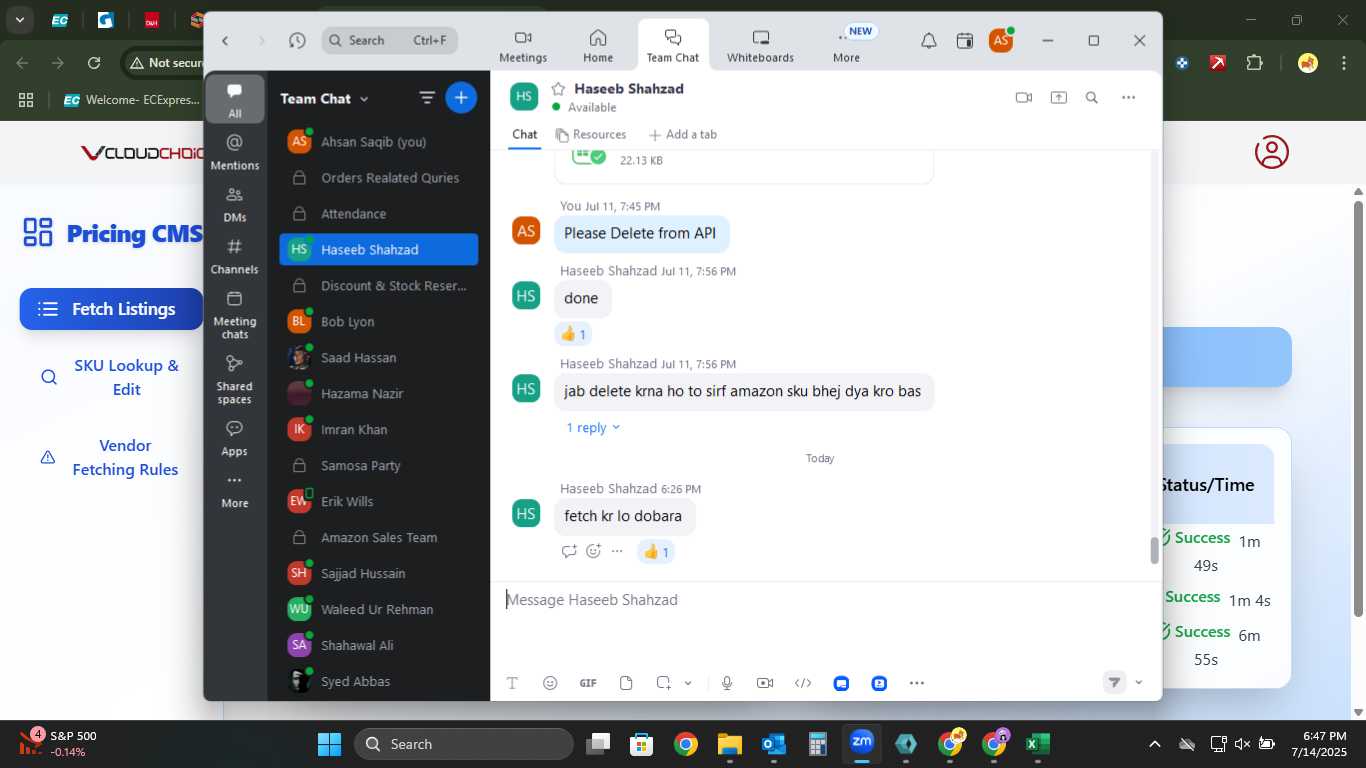The image size is (1366, 768).
Task: Record a video message
Action: pyautogui.click(x=765, y=683)
